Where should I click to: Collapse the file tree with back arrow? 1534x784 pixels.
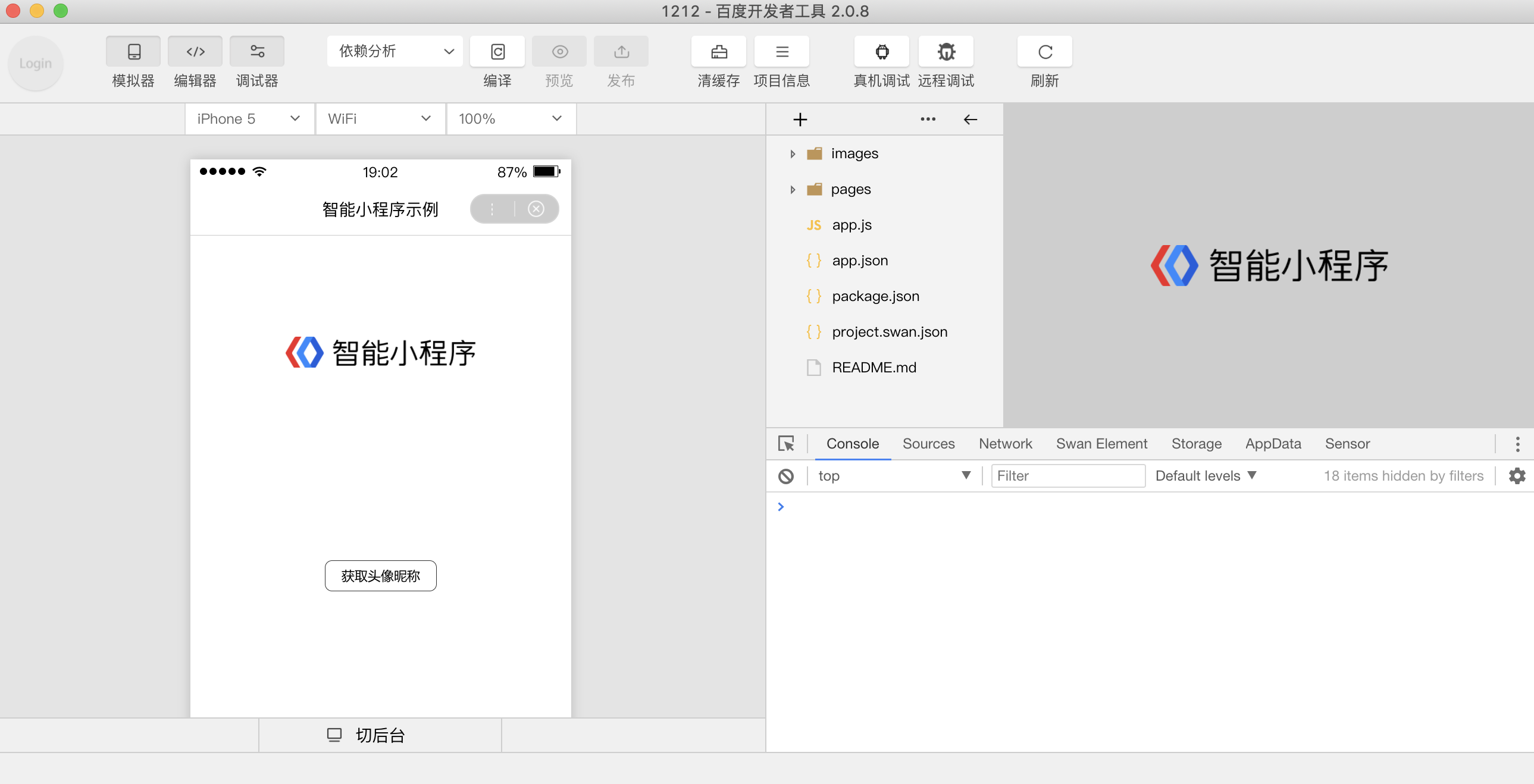[x=970, y=120]
